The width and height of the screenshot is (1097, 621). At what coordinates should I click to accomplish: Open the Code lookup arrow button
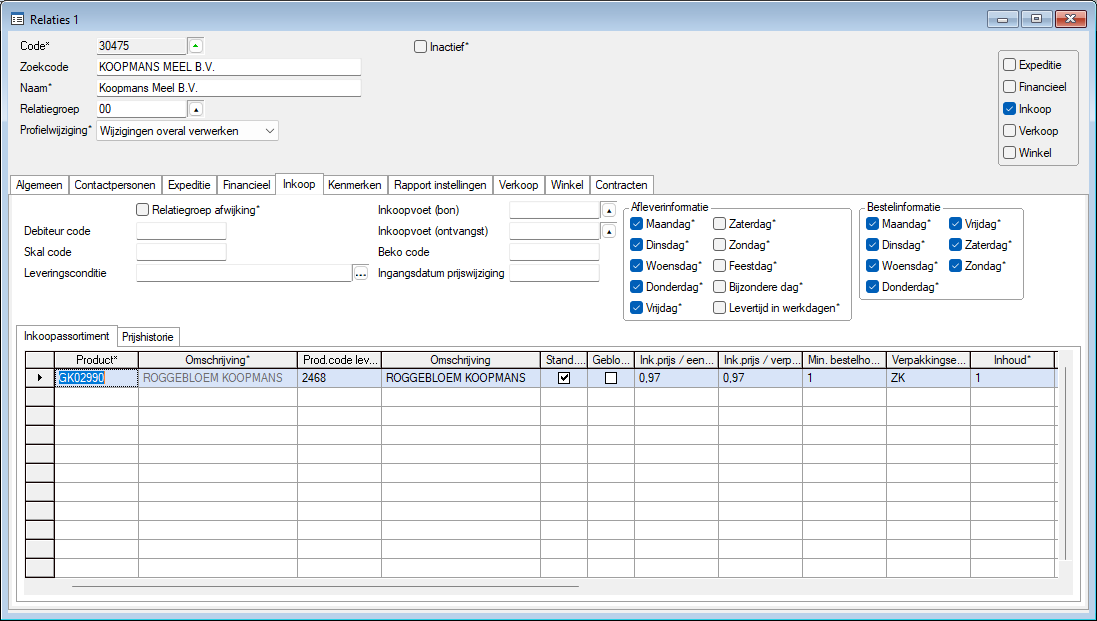(196, 46)
